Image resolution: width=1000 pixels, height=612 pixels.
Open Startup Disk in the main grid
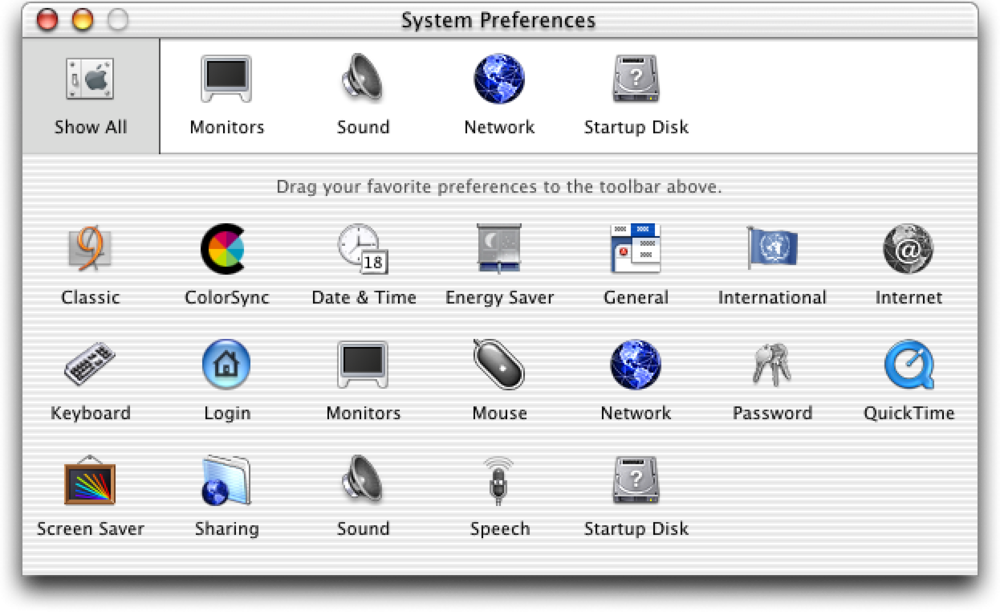coord(636,480)
